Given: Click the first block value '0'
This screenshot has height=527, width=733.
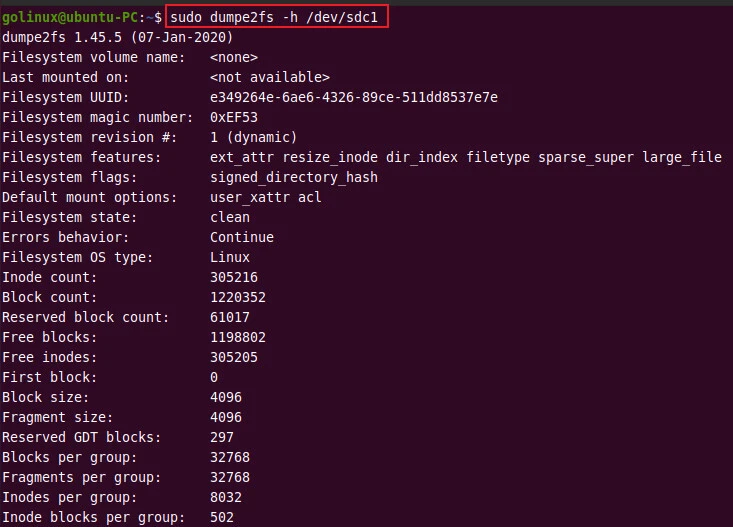Looking at the screenshot, I should coord(214,377).
